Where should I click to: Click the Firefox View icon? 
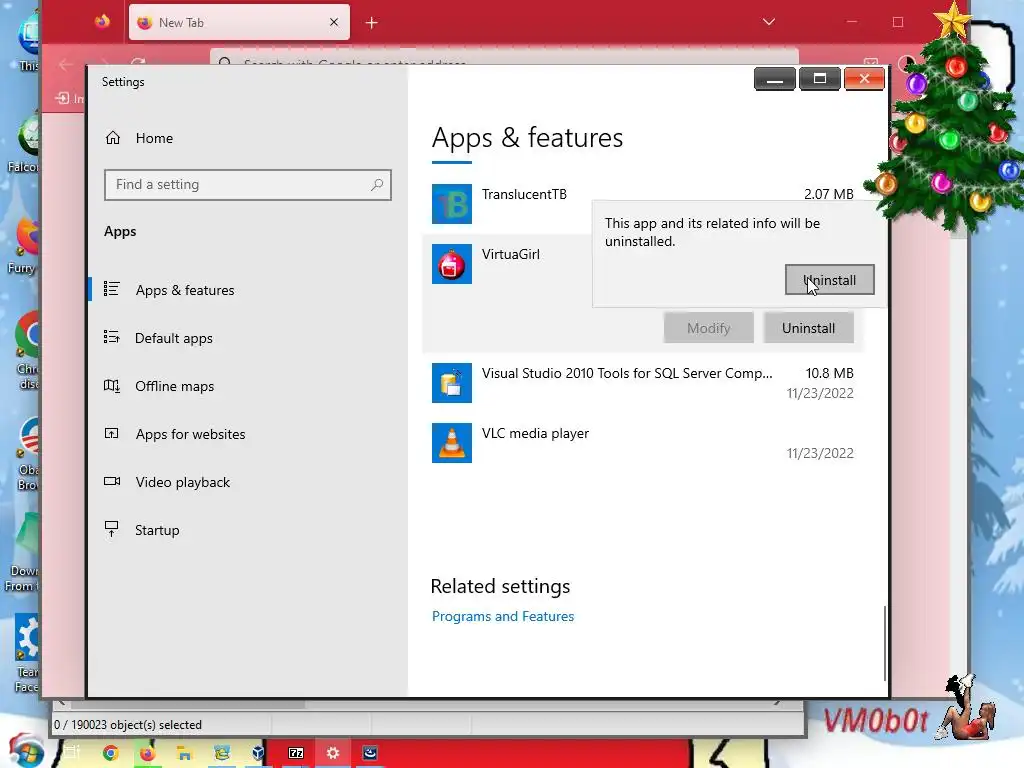102,22
